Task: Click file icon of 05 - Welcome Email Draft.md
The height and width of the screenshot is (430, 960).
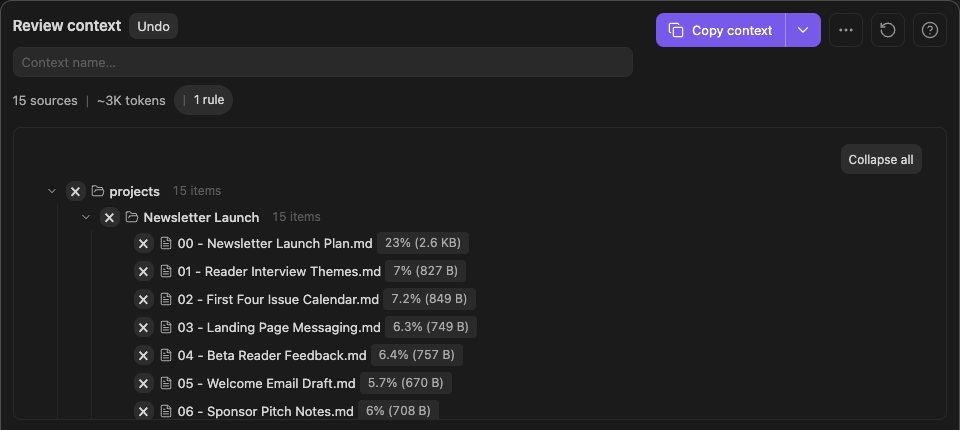Action: (165, 383)
